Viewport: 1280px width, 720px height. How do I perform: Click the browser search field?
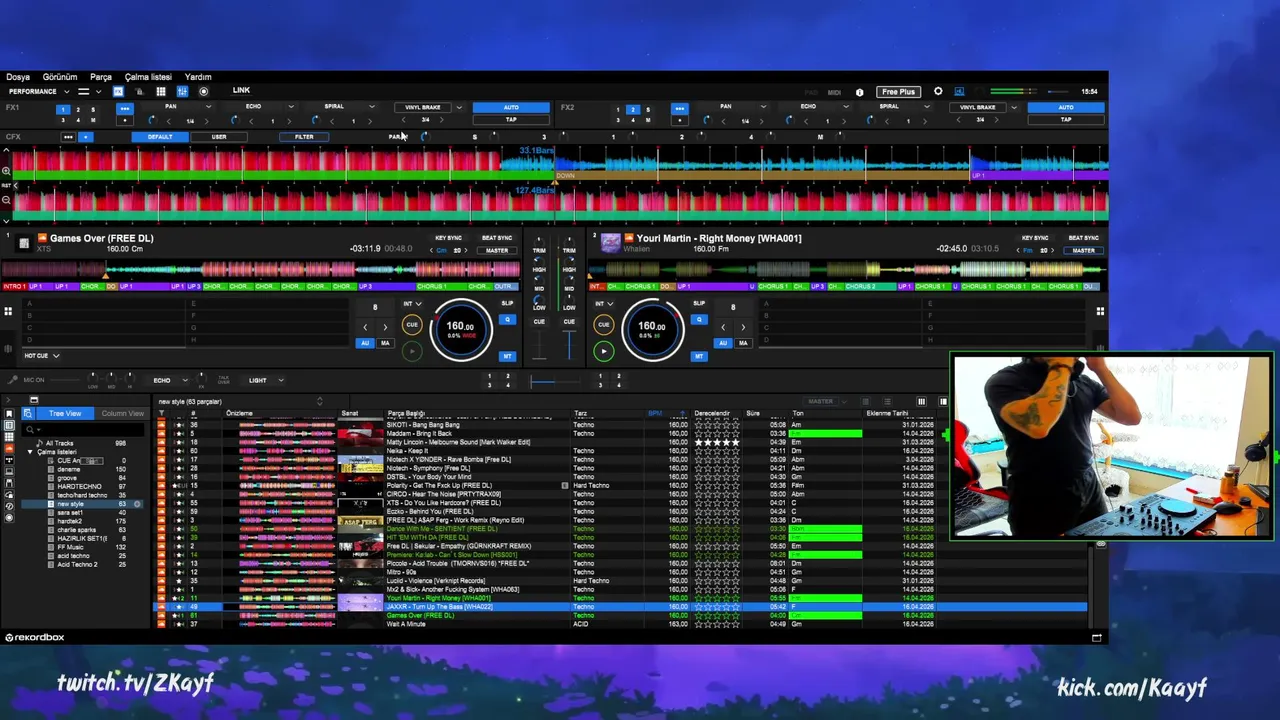[85, 429]
